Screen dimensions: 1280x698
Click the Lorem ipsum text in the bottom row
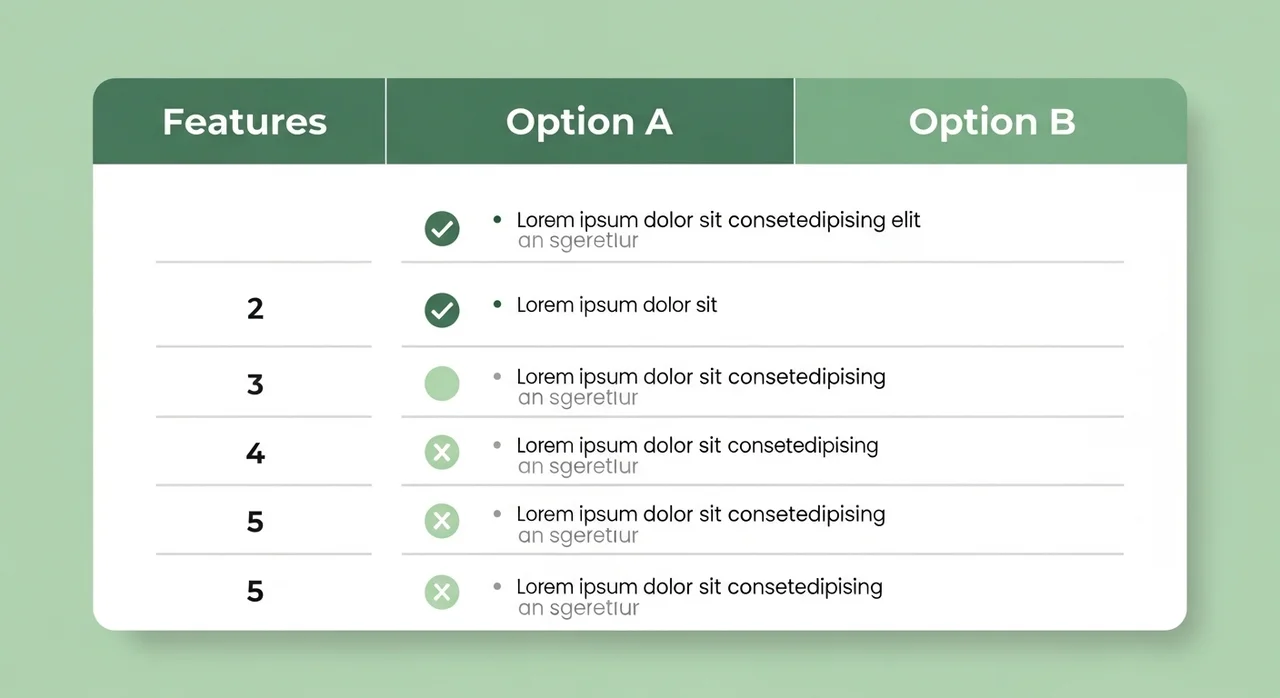coord(699,586)
